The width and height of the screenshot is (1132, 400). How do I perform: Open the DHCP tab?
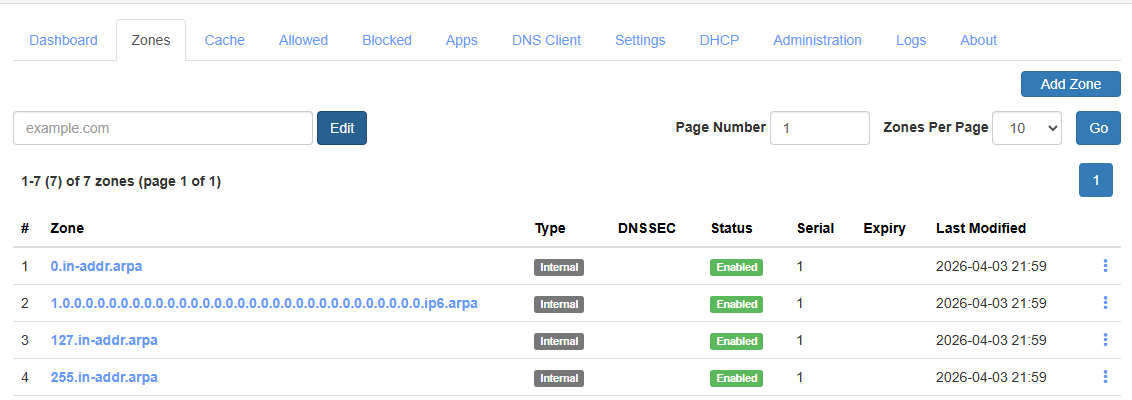tap(719, 40)
